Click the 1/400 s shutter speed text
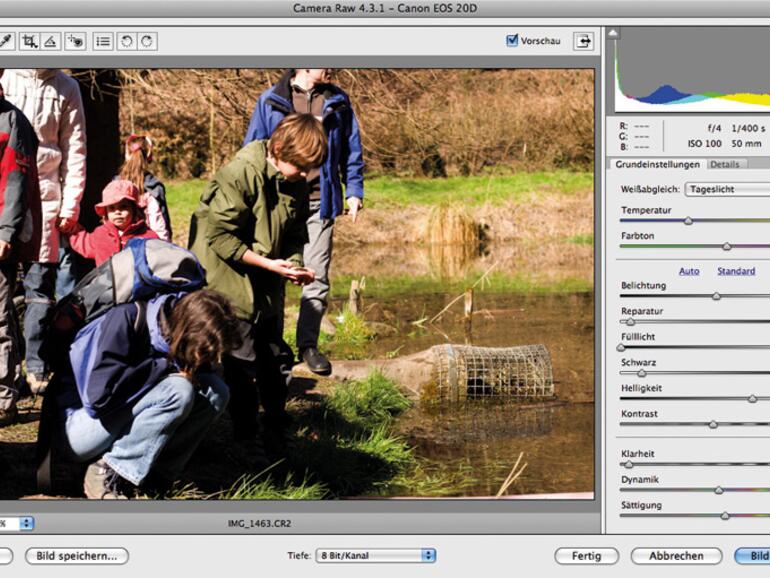Screen dimensions: 770x578 (x=748, y=129)
